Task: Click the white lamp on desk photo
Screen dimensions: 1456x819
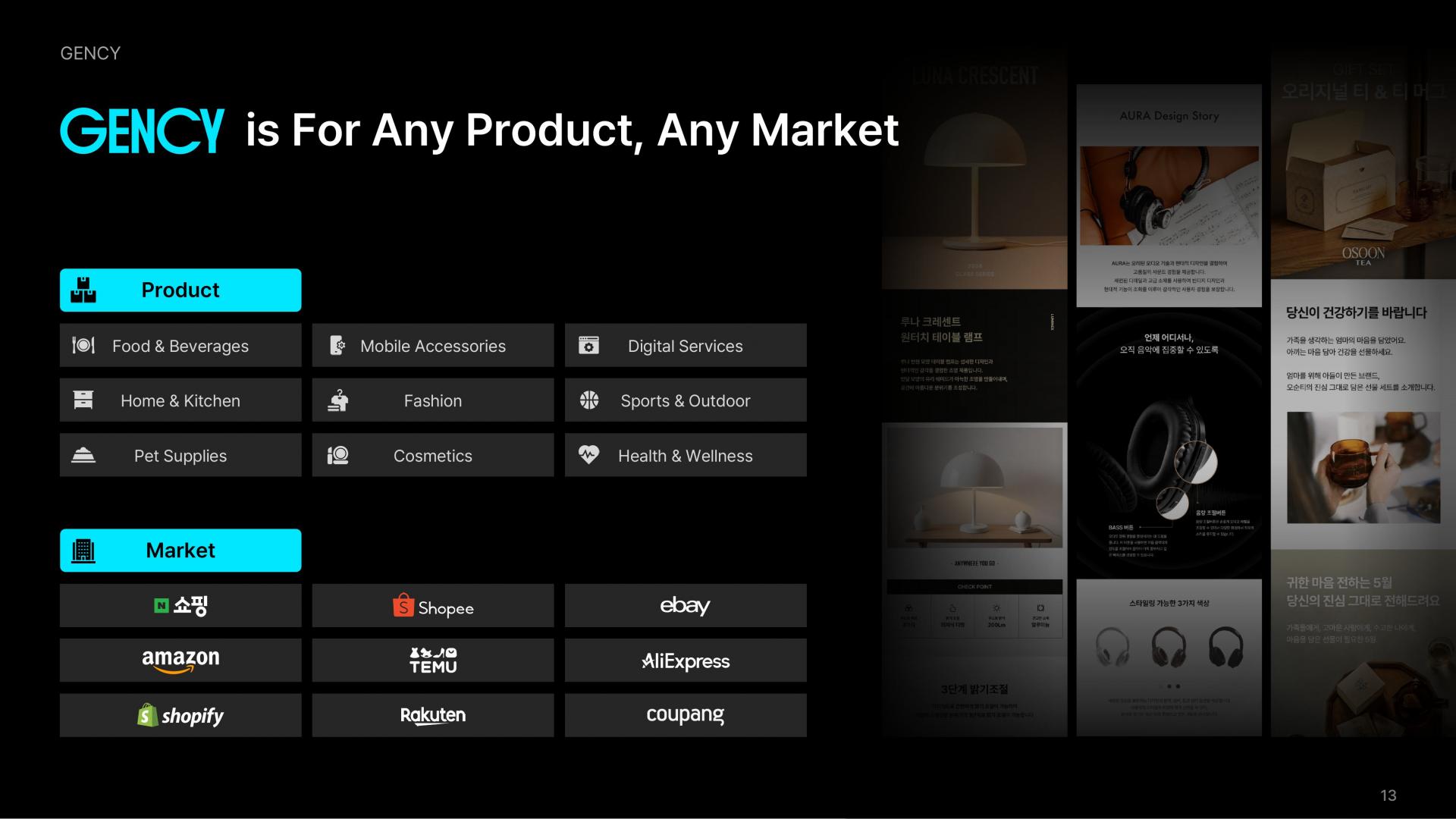Action: pos(974,487)
